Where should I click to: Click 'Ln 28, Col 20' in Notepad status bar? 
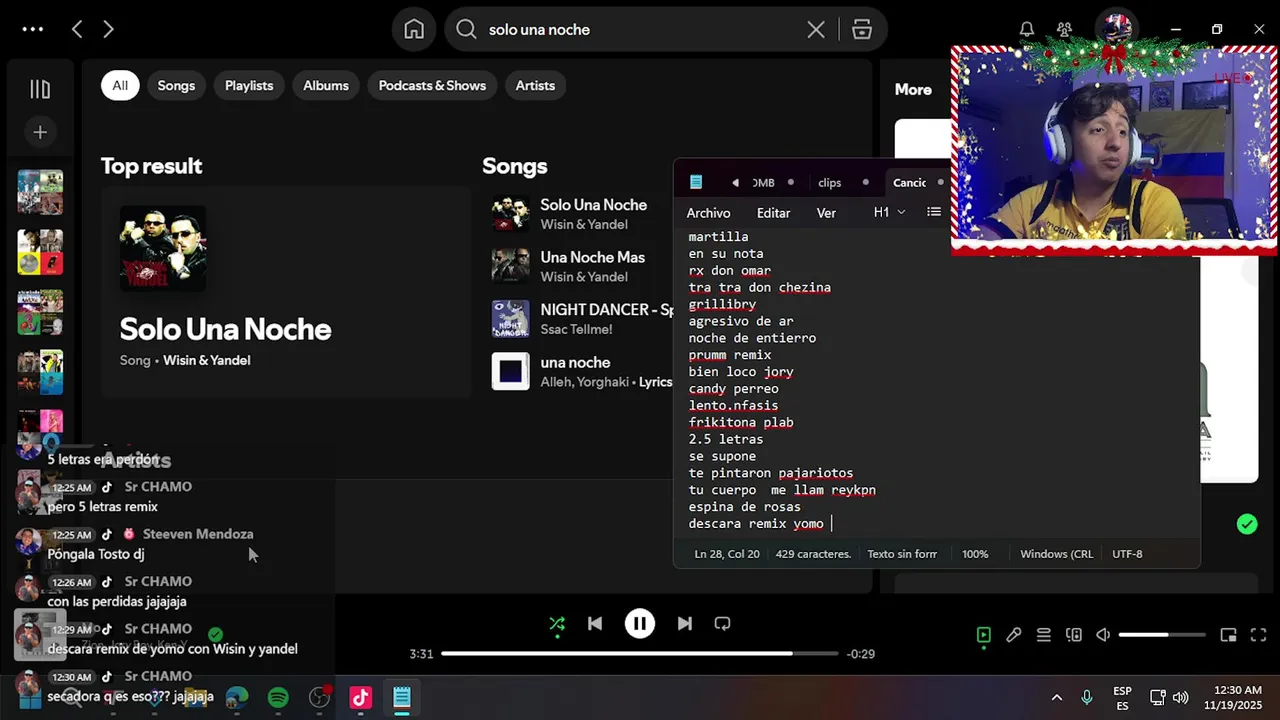[x=727, y=554]
